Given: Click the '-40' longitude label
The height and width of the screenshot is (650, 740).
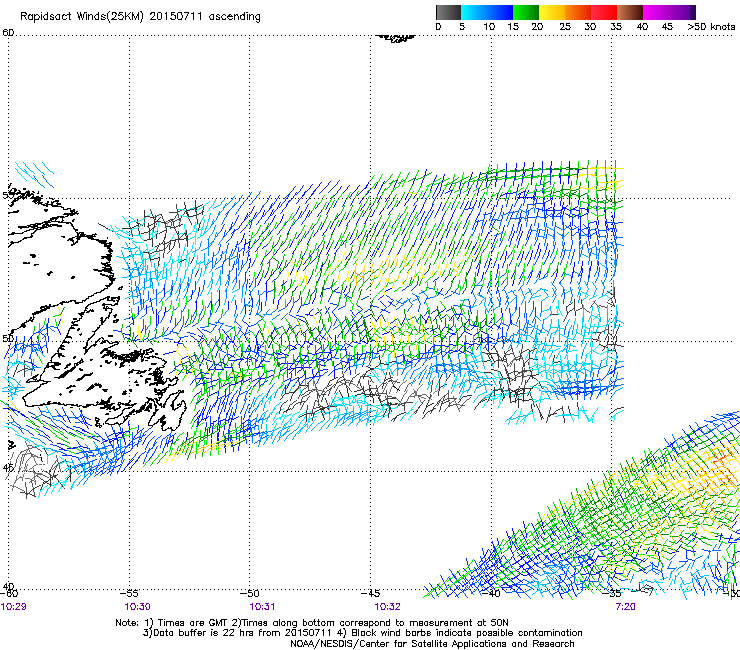Looking at the screenshot, I should click(491, 593).
